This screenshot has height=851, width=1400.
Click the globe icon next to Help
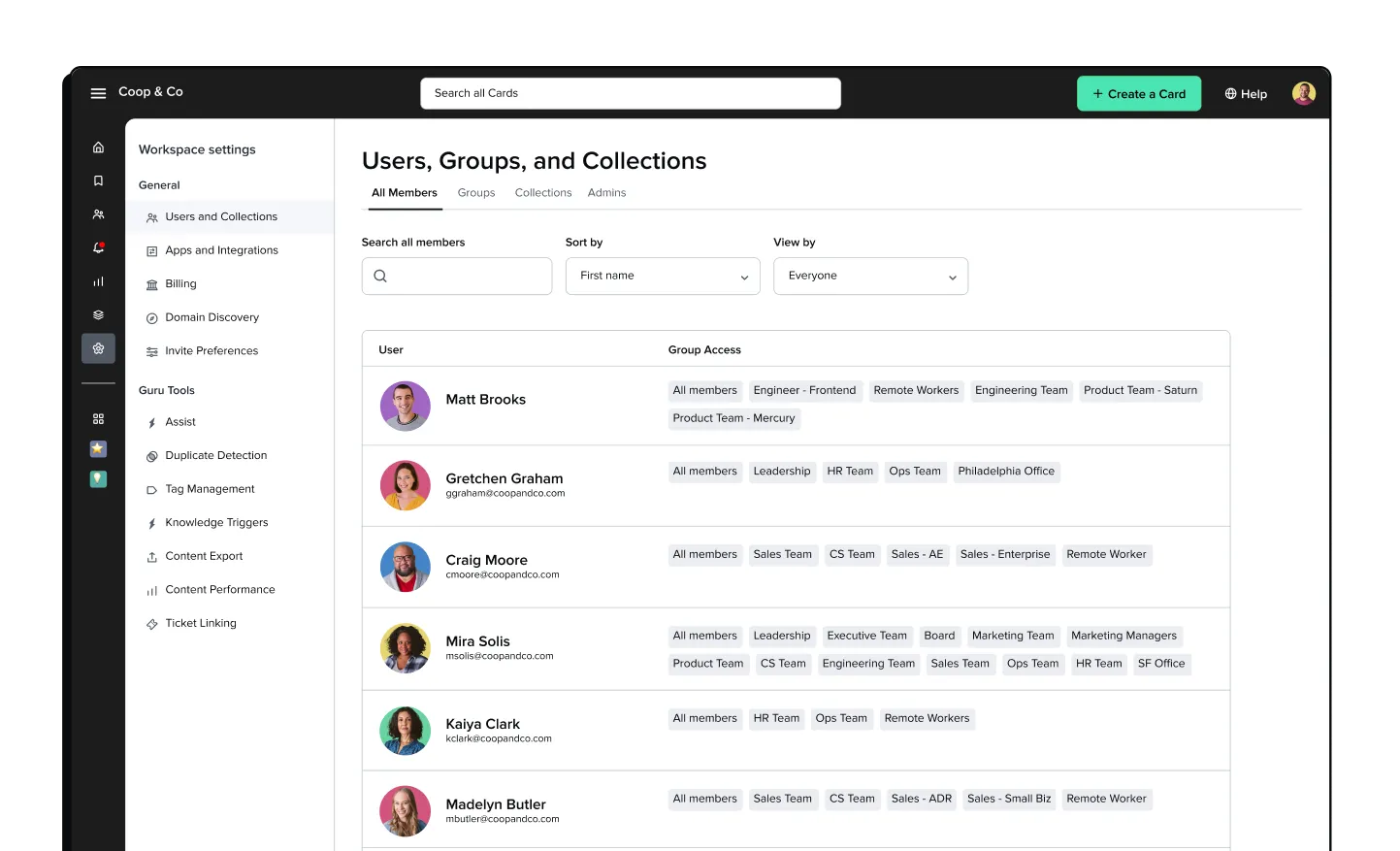click(1230, 94)
